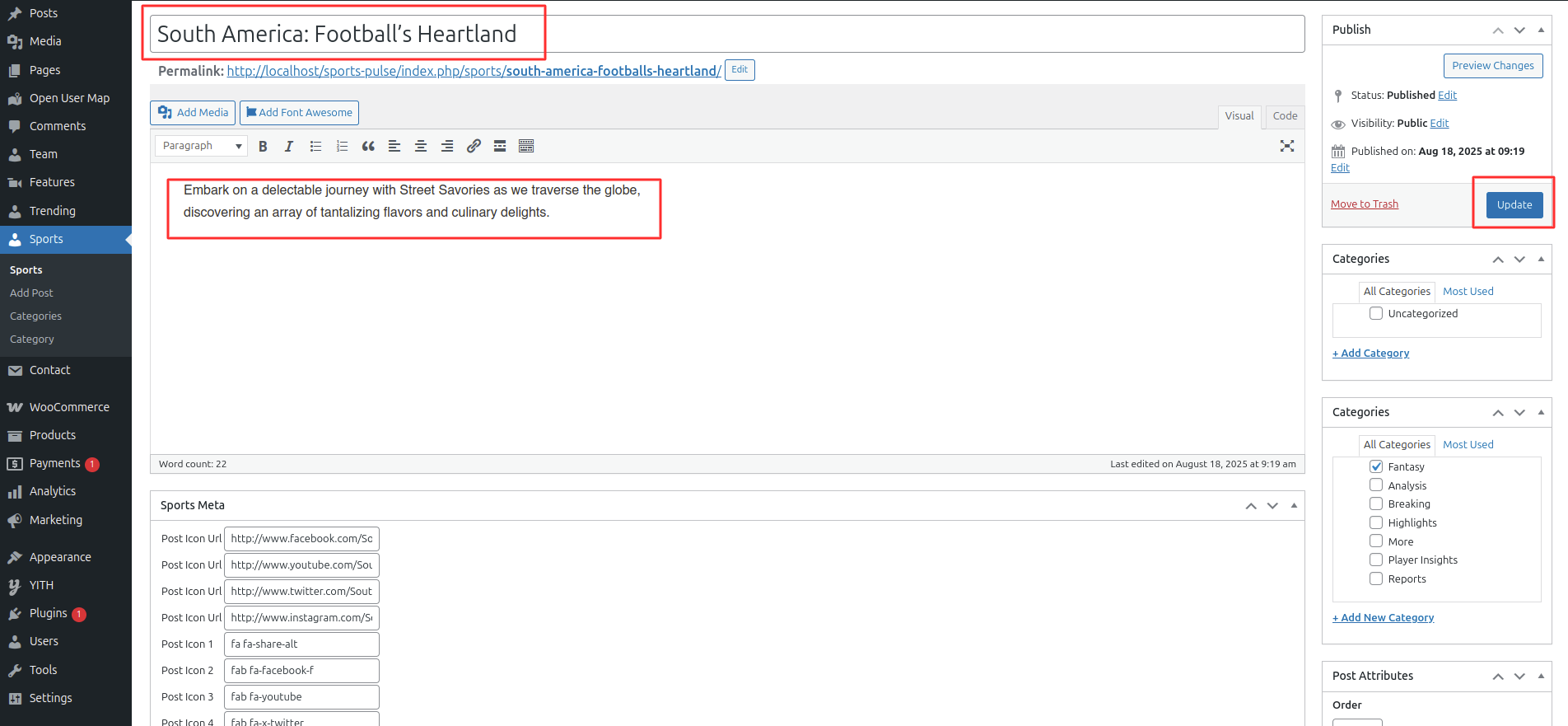The height and width of the screenshot is (726, 1568).
Task: Apply italic formatting to text
Action: click(x=289, y=146)
